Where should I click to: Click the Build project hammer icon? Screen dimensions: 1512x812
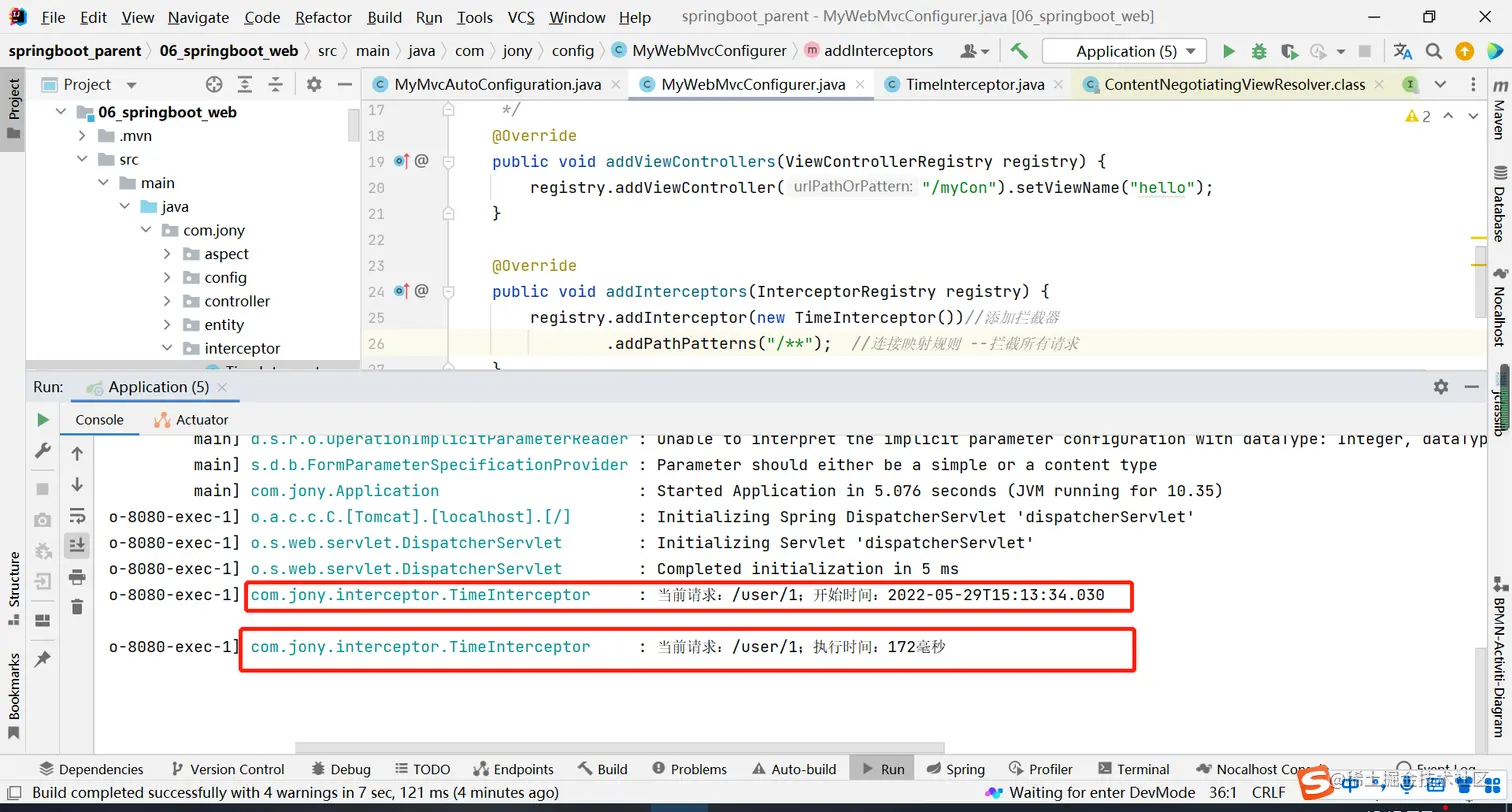point(1019,51)
